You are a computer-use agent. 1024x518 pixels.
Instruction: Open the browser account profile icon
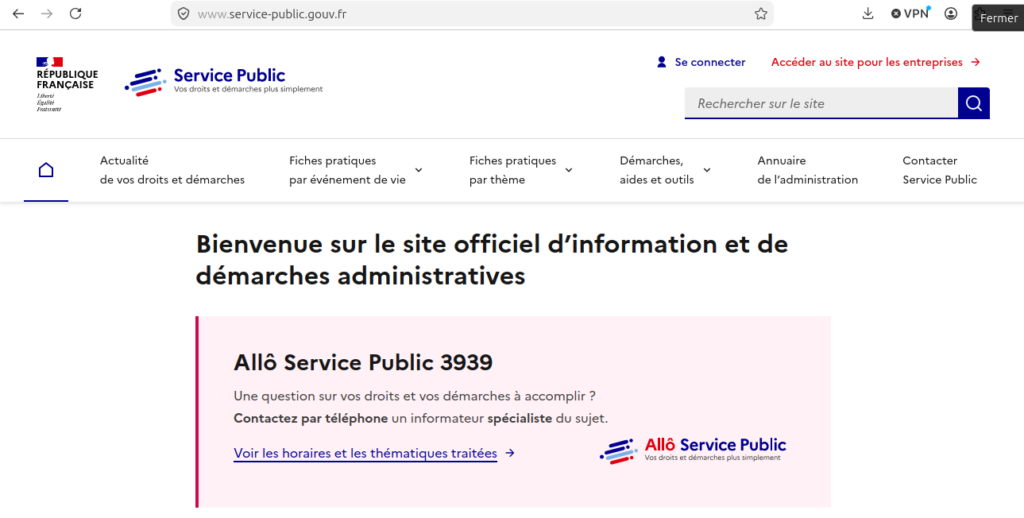coord(951,14)
